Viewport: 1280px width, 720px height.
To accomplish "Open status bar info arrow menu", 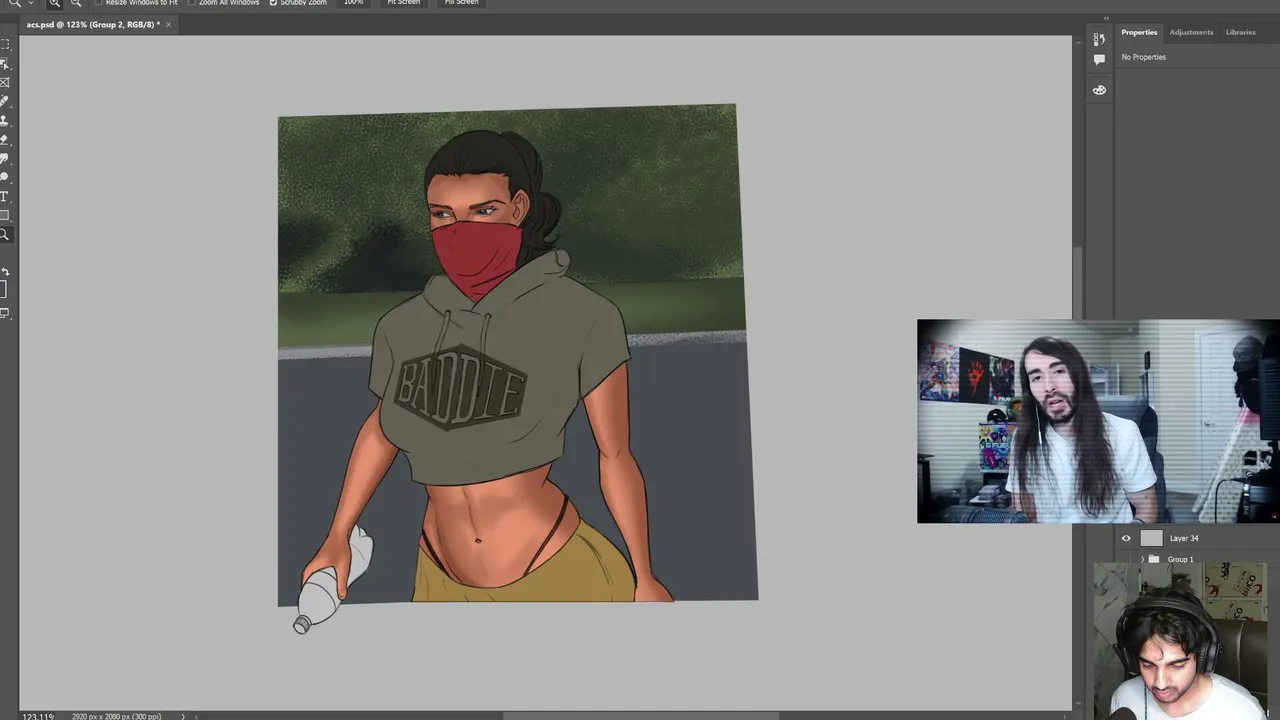I will (183, 716).
